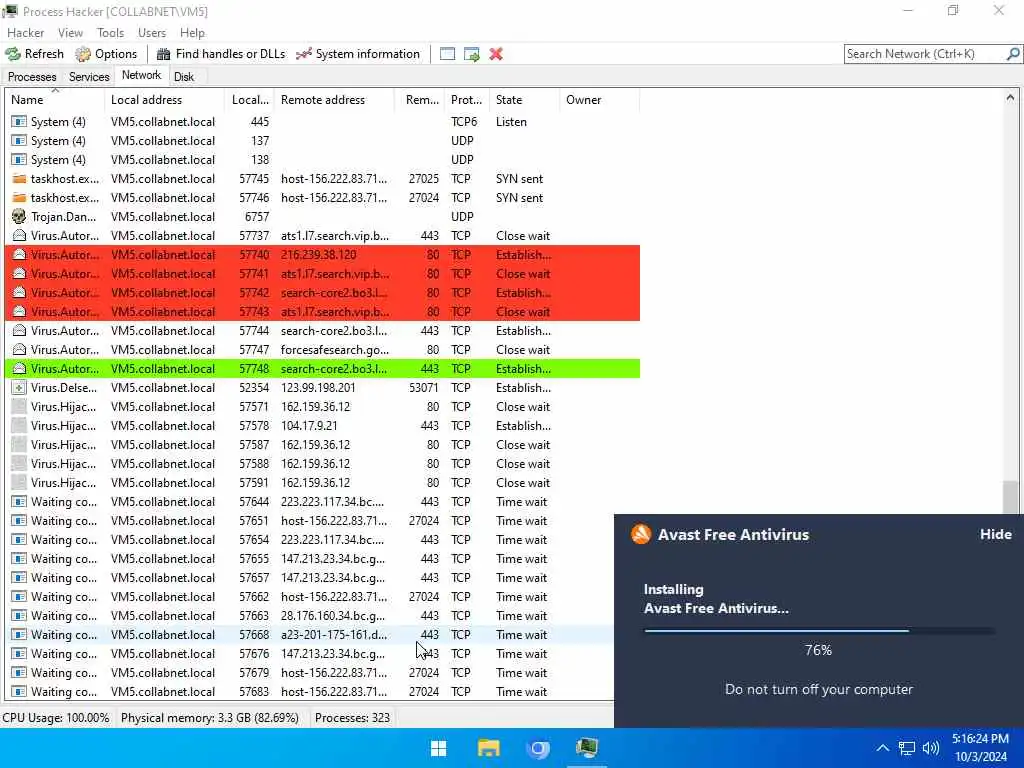Click icon of Virus.Autor... port 57737 row
The image size is (1024, 768).
(x=20, y=236)
